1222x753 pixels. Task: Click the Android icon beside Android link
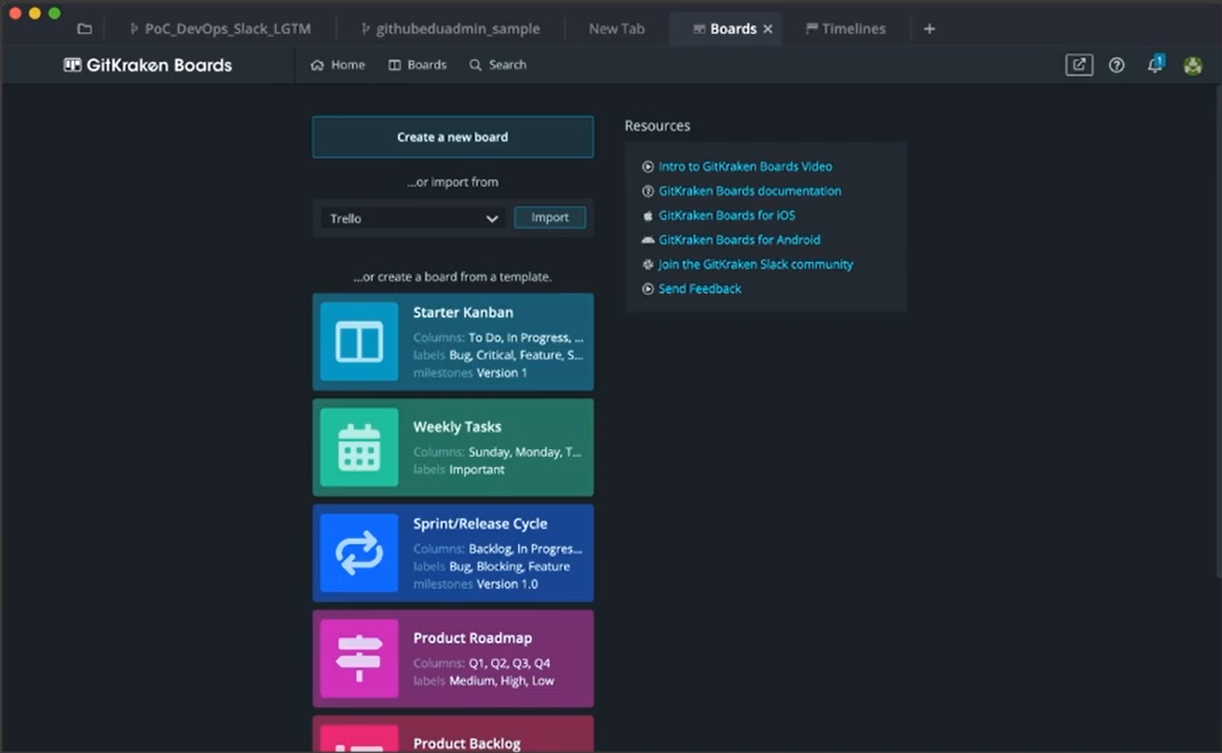click(x=648, y=240)
